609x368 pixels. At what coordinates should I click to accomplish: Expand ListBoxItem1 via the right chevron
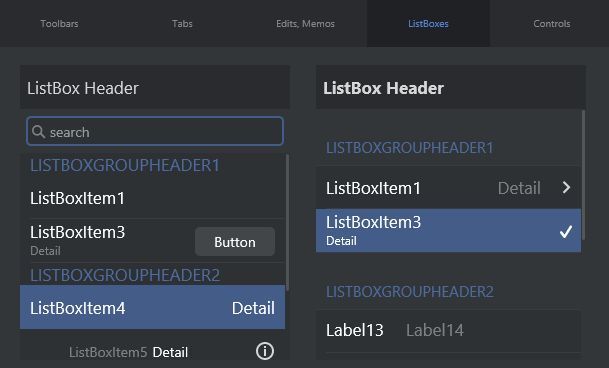pyautogui.click(x=567, y=188)
